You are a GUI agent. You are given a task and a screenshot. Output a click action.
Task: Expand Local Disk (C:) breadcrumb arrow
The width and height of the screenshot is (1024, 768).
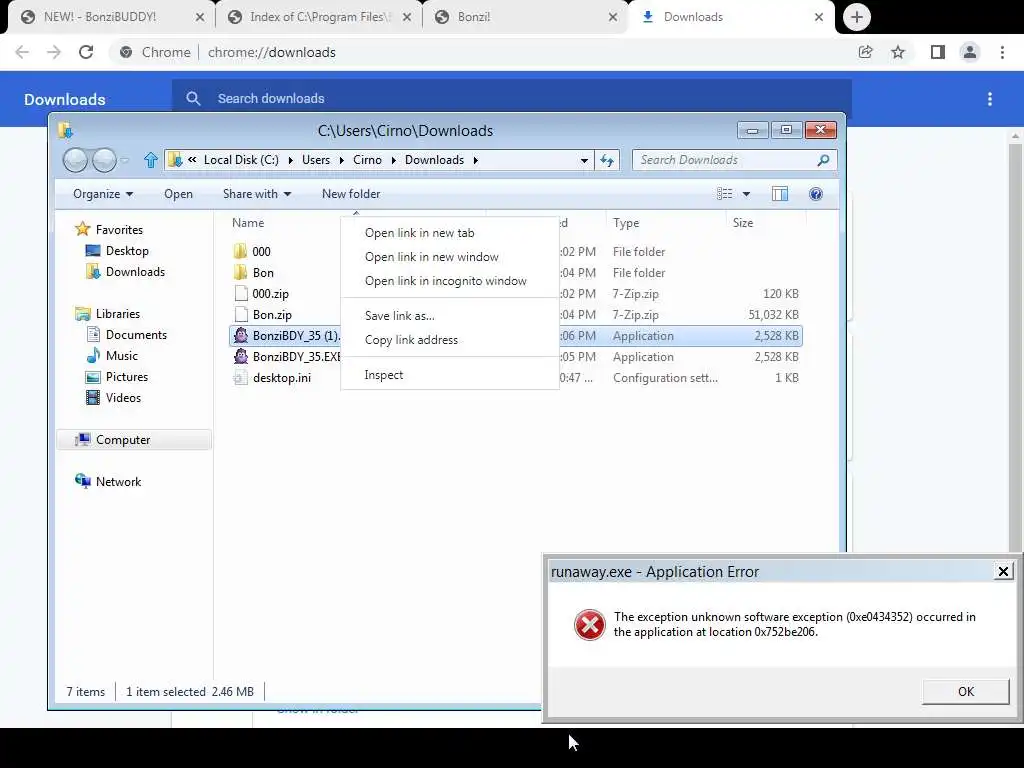pos(291,160)
